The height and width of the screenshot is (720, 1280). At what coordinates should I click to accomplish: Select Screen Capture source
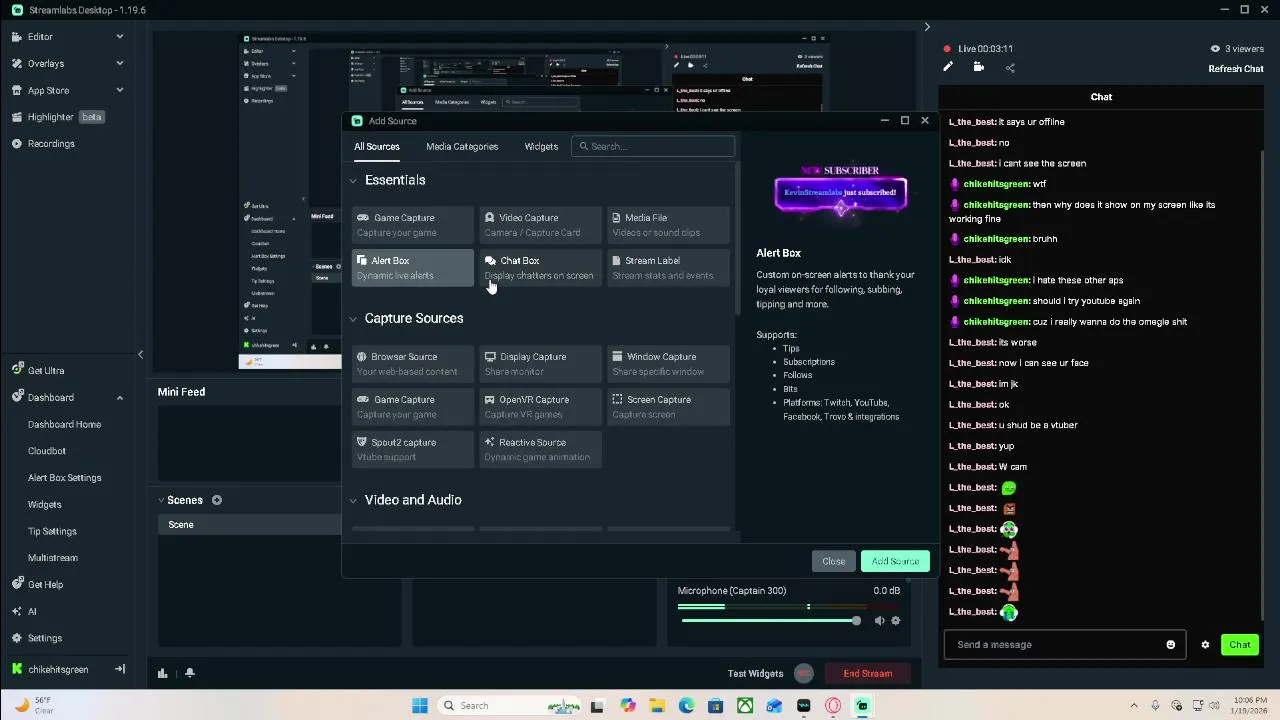[668, 407]
